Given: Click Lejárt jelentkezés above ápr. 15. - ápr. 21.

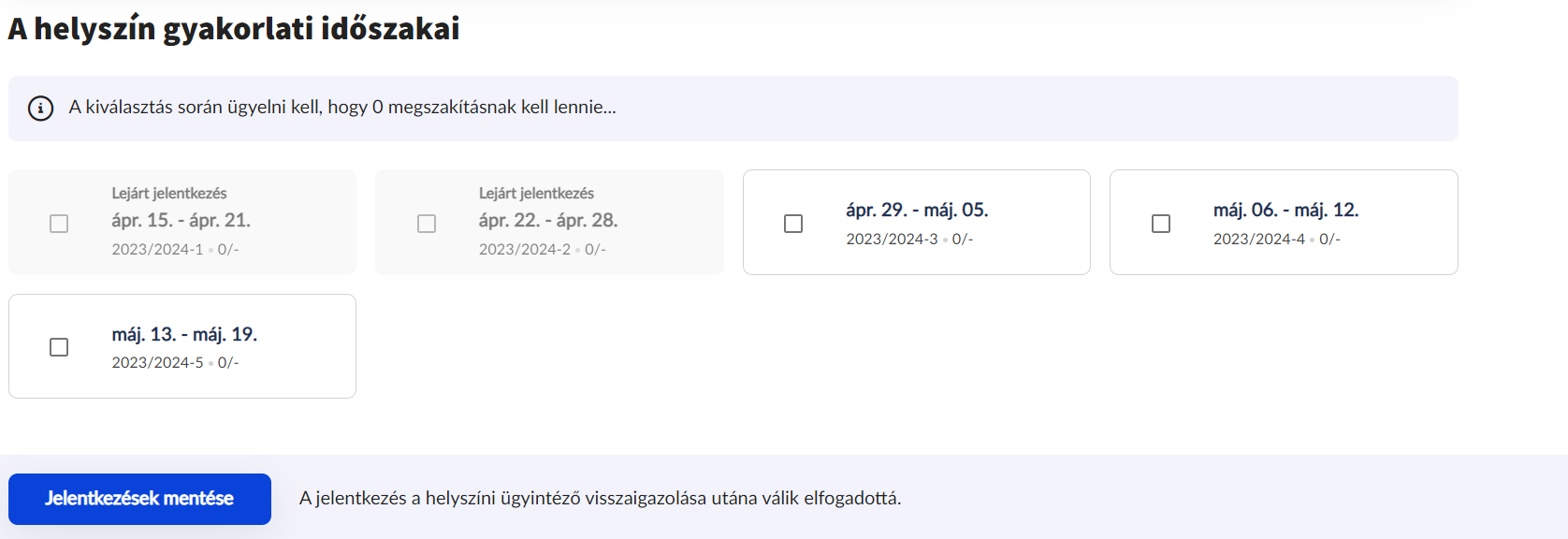Looking at the screenshot, I should pos(169,194).
